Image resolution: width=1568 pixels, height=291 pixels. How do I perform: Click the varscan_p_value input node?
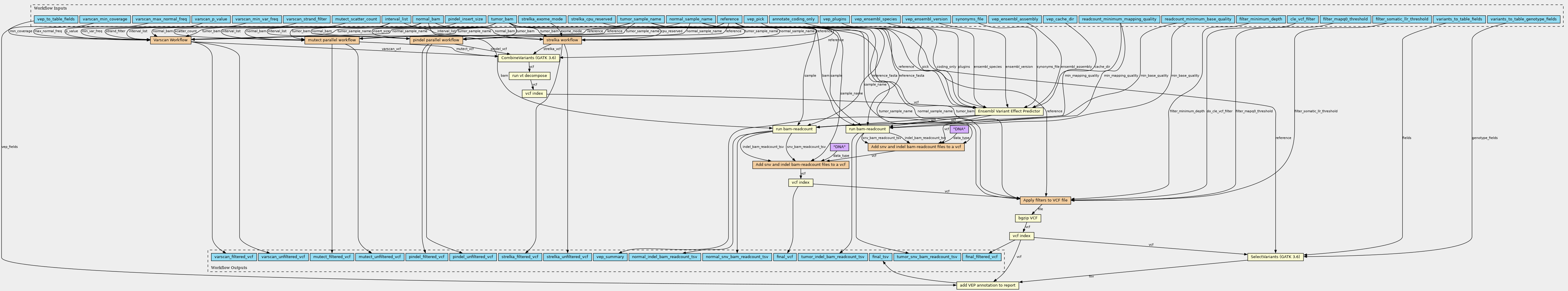click(x=210, y=20)
